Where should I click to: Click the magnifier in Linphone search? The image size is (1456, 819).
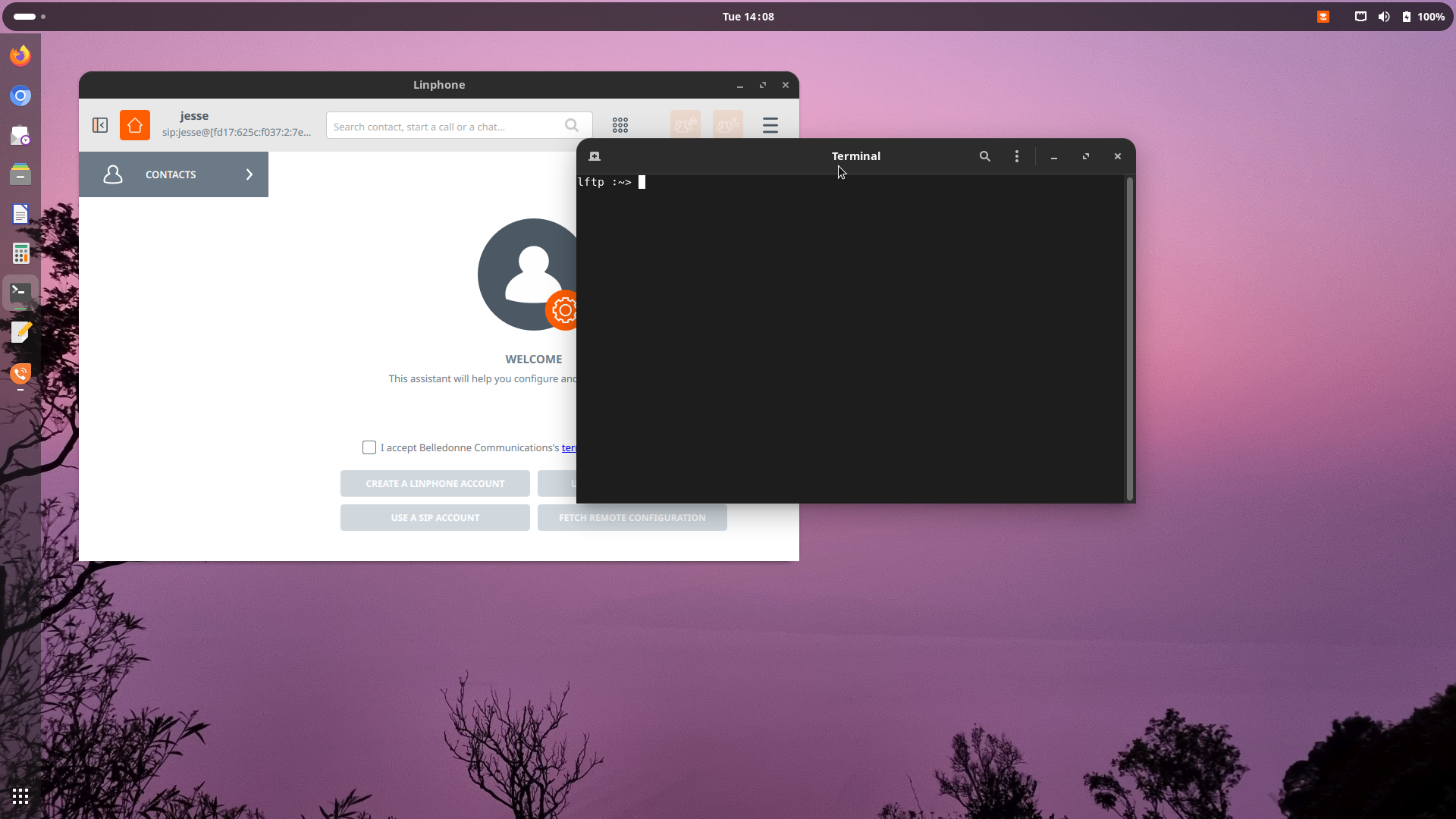coord(572,125)
